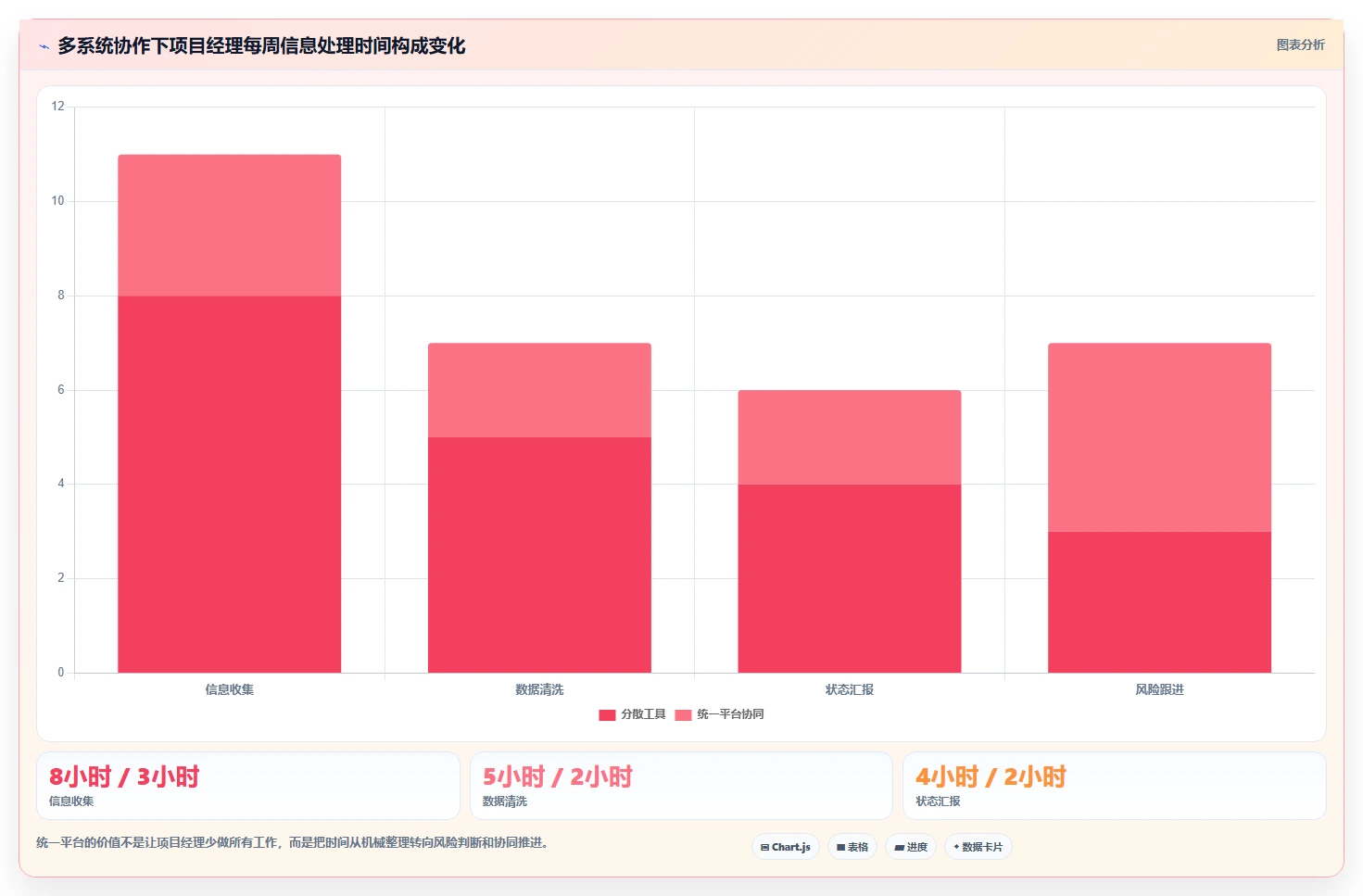Click the light 统一平台协同 segment atop 数据清洗 bar
This screenshot has height=896, width=1363.
pos(539,390)
